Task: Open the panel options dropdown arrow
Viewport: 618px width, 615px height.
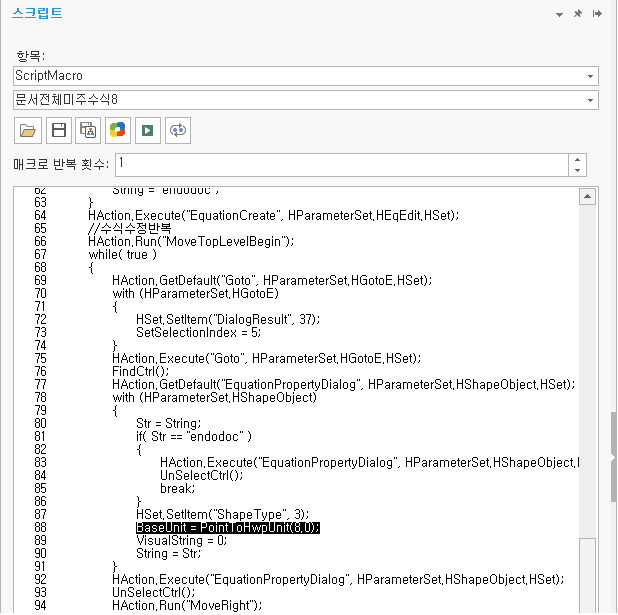Action: [559, 15]
